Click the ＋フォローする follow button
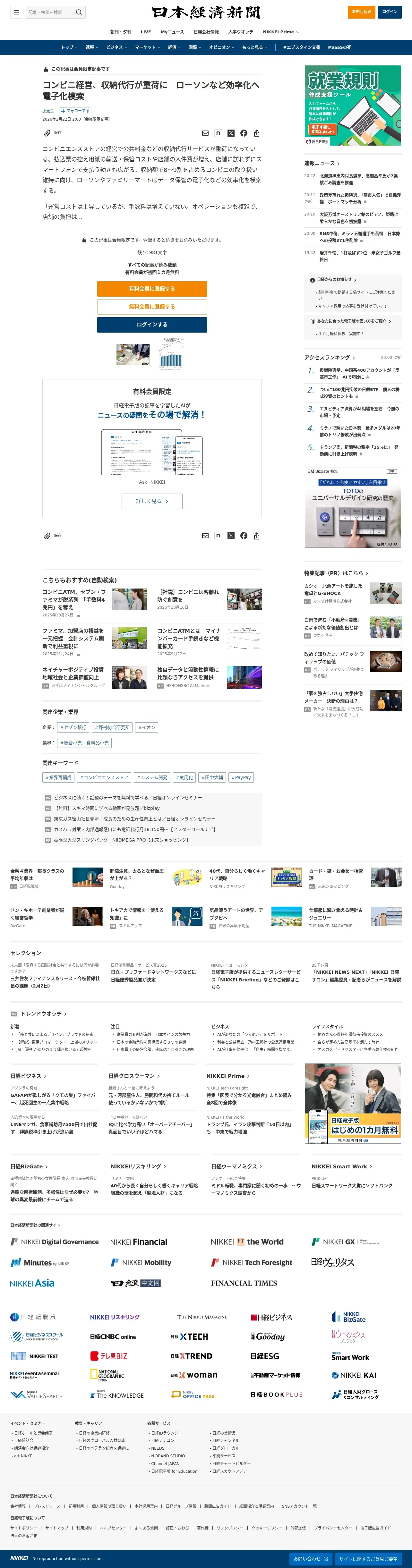 pyautogui.click(x=75, y=111)
